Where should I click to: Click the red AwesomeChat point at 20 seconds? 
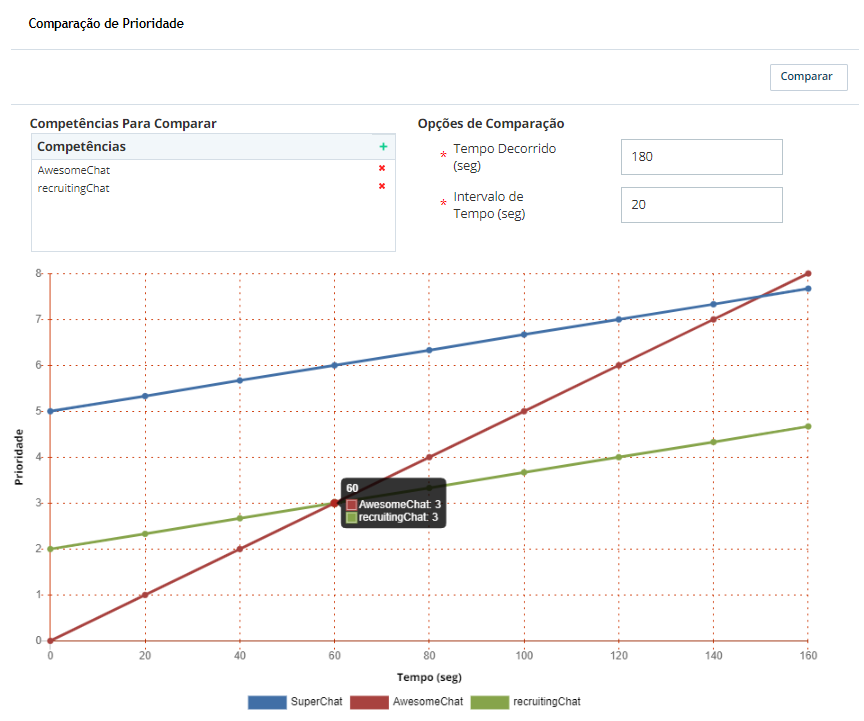(145, 595)
